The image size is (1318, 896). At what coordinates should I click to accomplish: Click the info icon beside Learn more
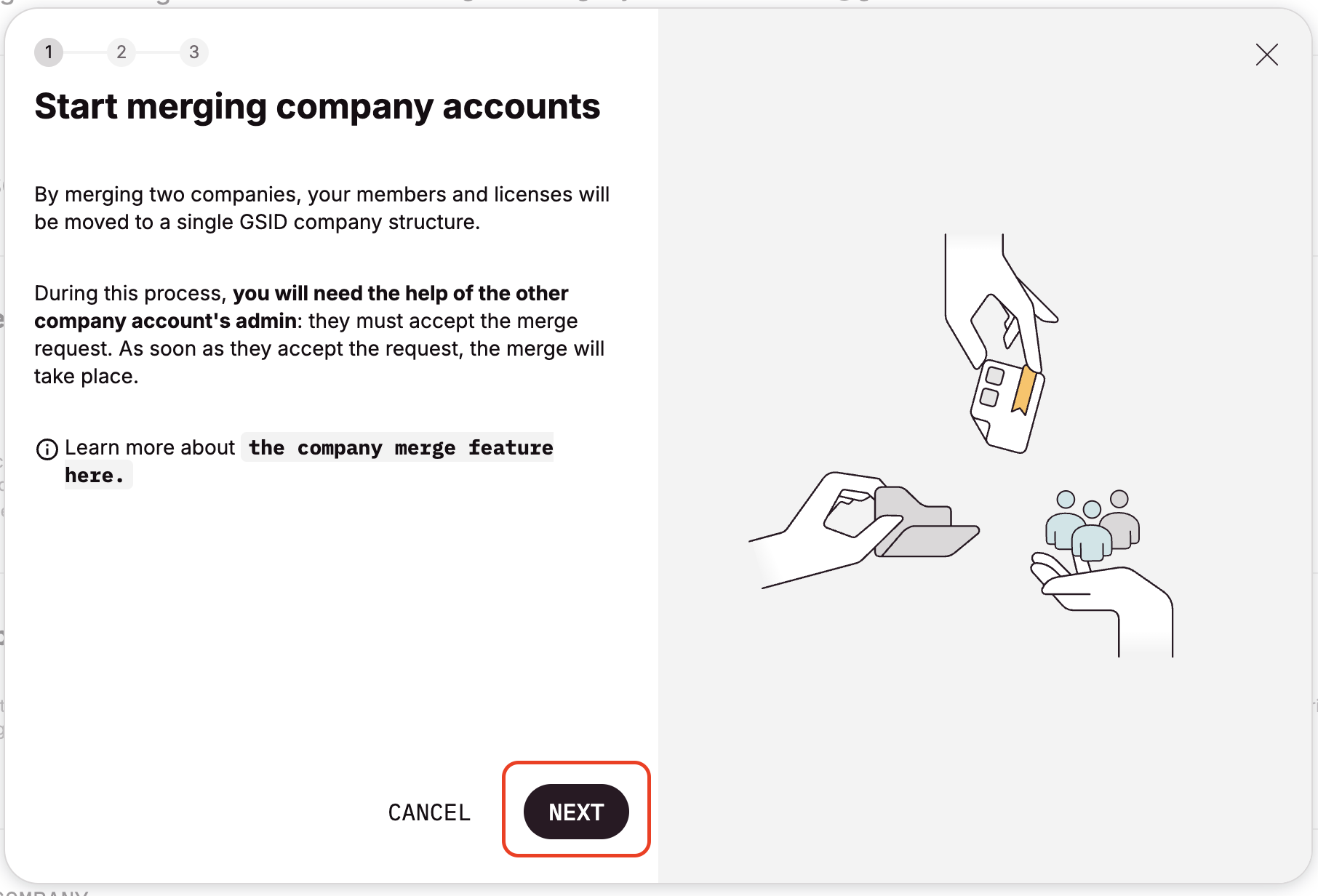47,449
